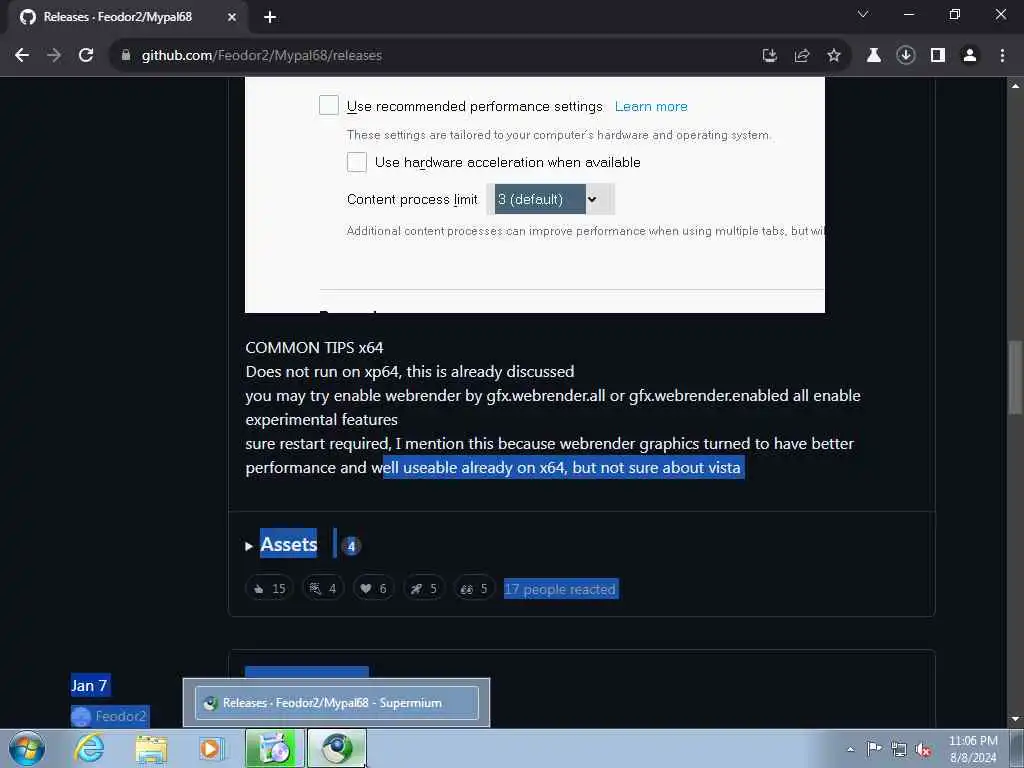Open the Feodor2 author link
The width and height of the screenshot is (1024, 768).
tap(121, 716)
